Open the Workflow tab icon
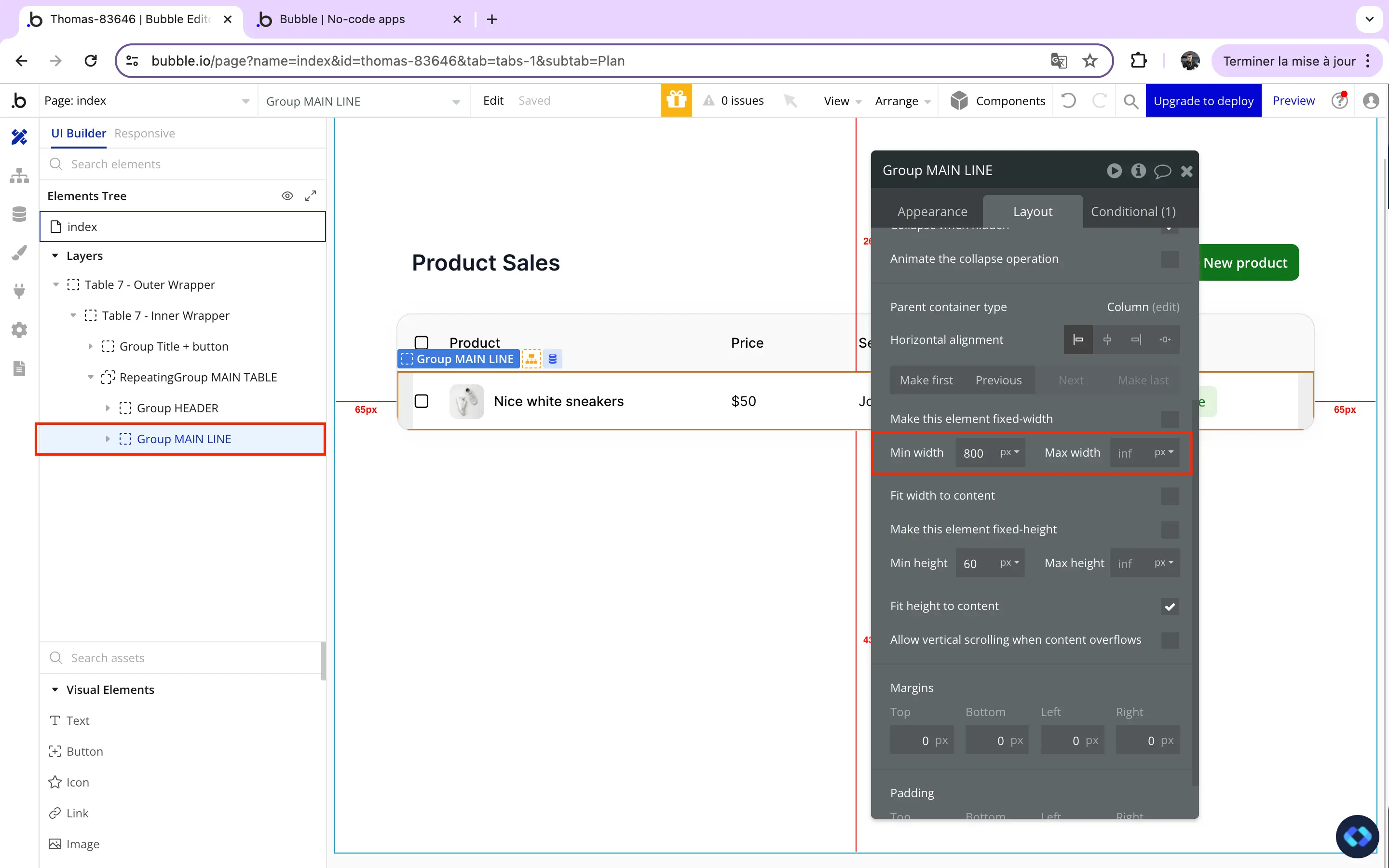1389x868 pixels. (19, 176)
